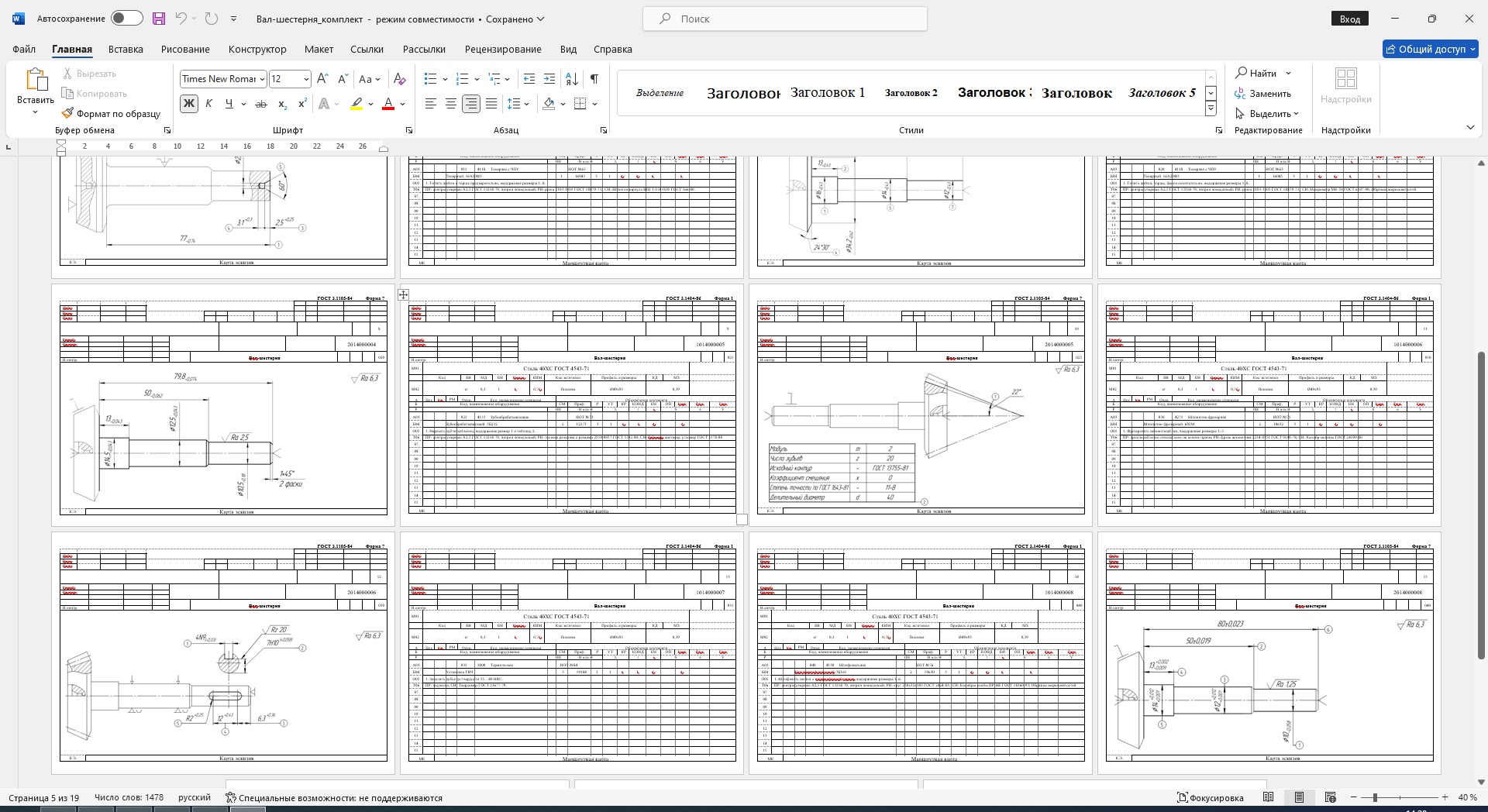
Task: Apply strikethrough formatting to text
Action: tap(261, 104)
